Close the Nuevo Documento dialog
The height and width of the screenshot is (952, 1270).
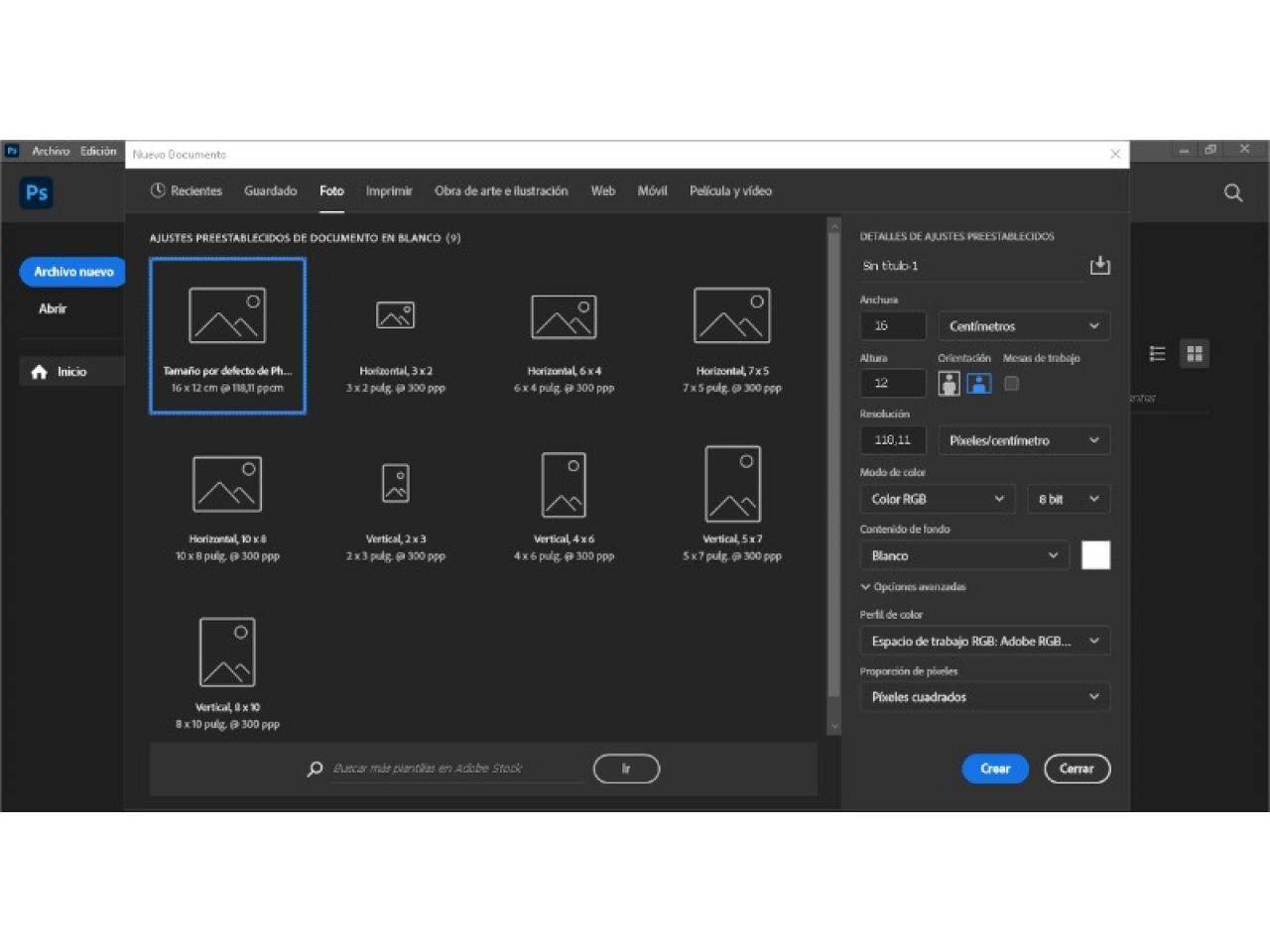coord(1115,154)
